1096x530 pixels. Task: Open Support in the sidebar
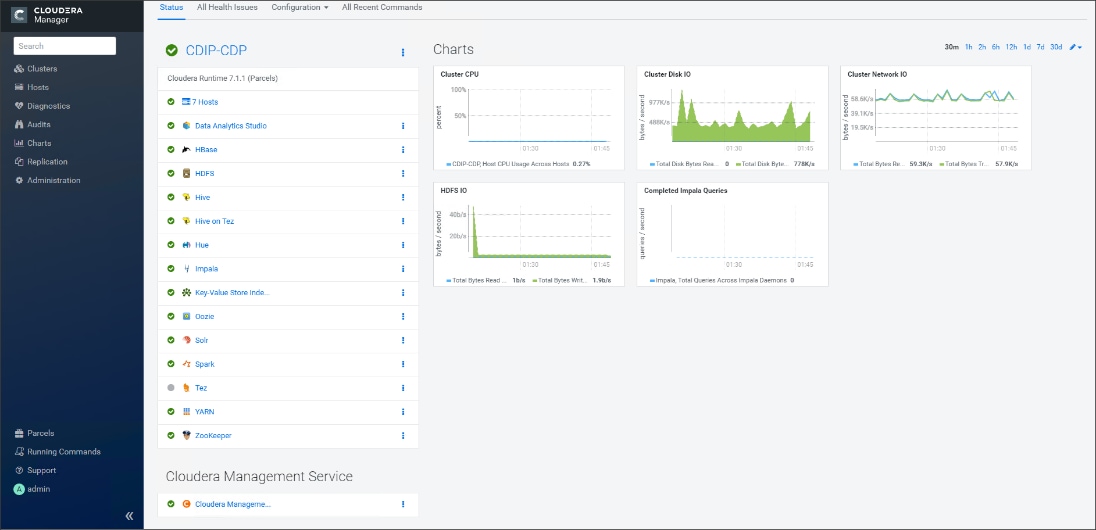click(35, 471)
